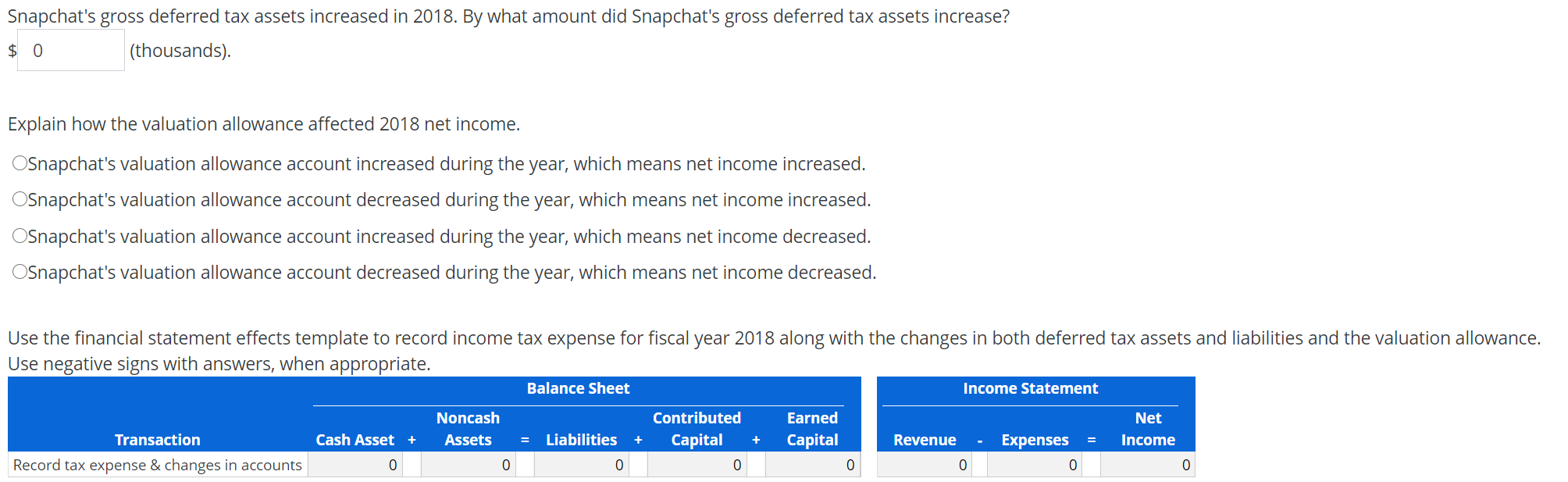Pick the last valuation allowance answer choice
This screenshot has height=482, width=1568.
click(x=19, y=271)
